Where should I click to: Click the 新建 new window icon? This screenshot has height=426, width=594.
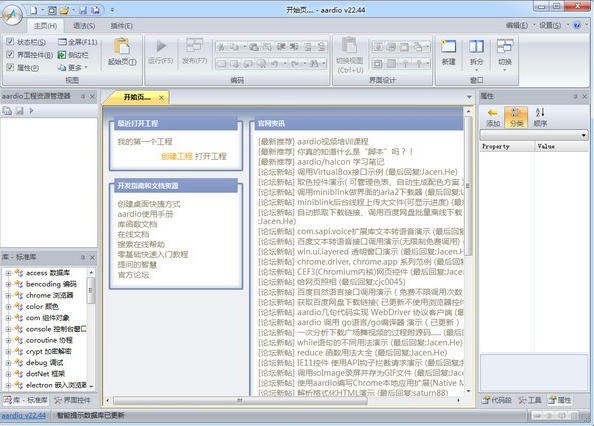point(449,47)
